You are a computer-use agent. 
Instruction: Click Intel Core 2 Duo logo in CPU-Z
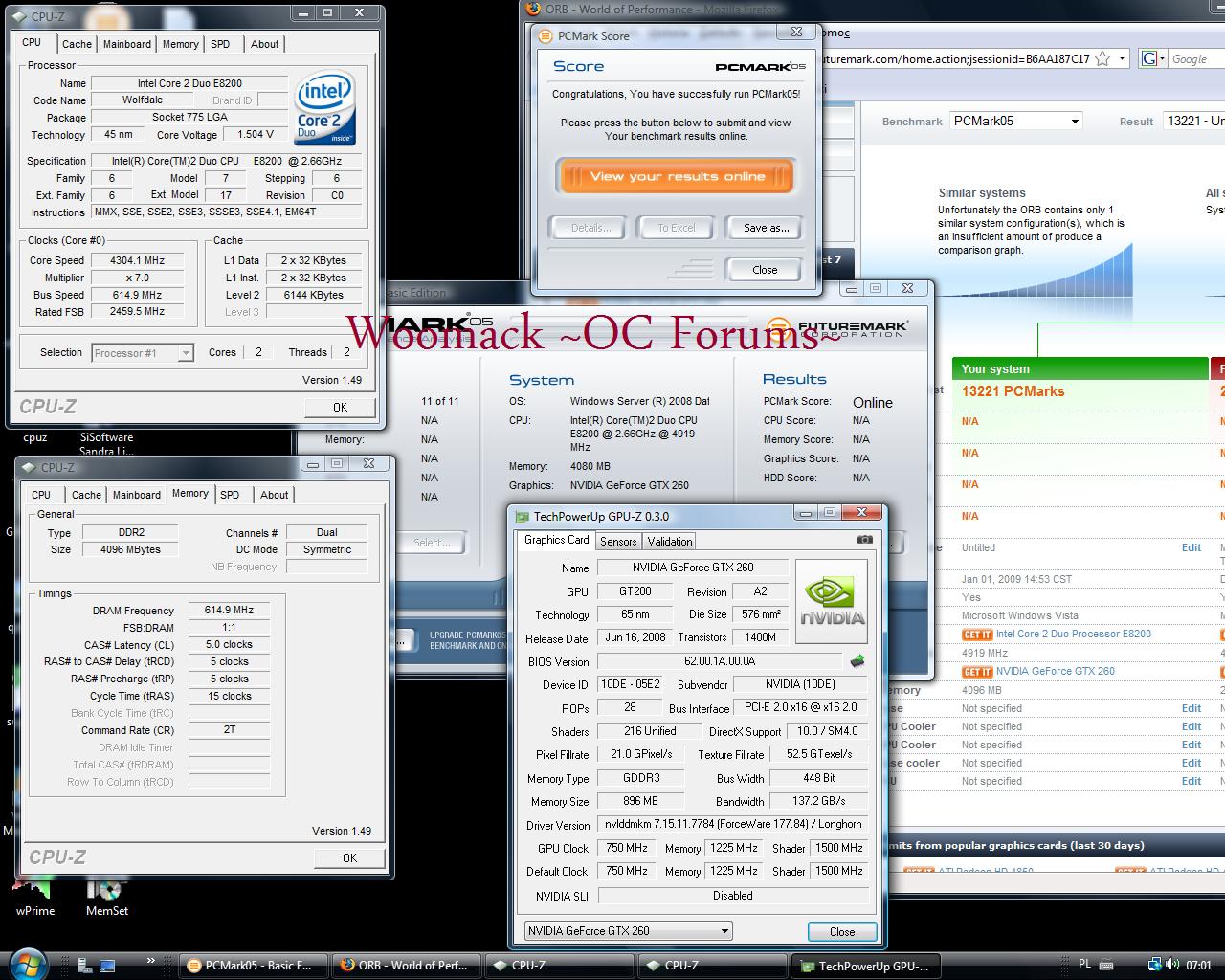tap(324, 108)
